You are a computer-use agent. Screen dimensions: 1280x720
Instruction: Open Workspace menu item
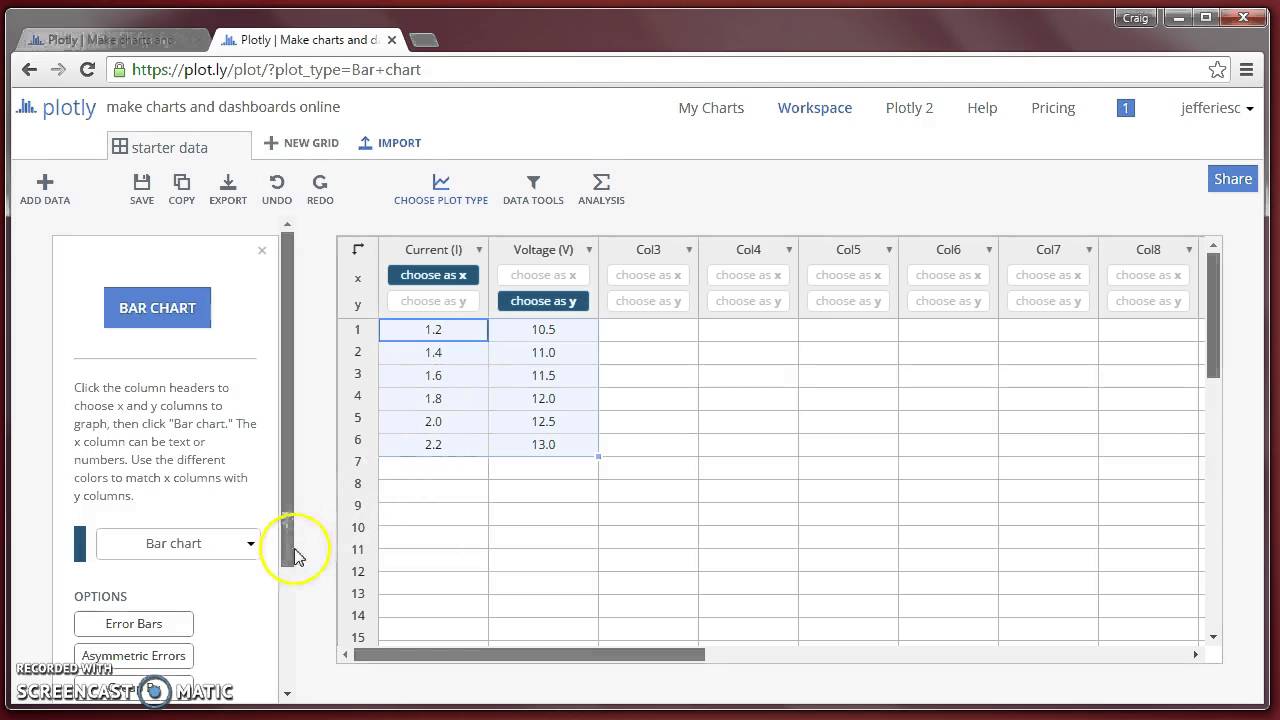click(815, 108)
